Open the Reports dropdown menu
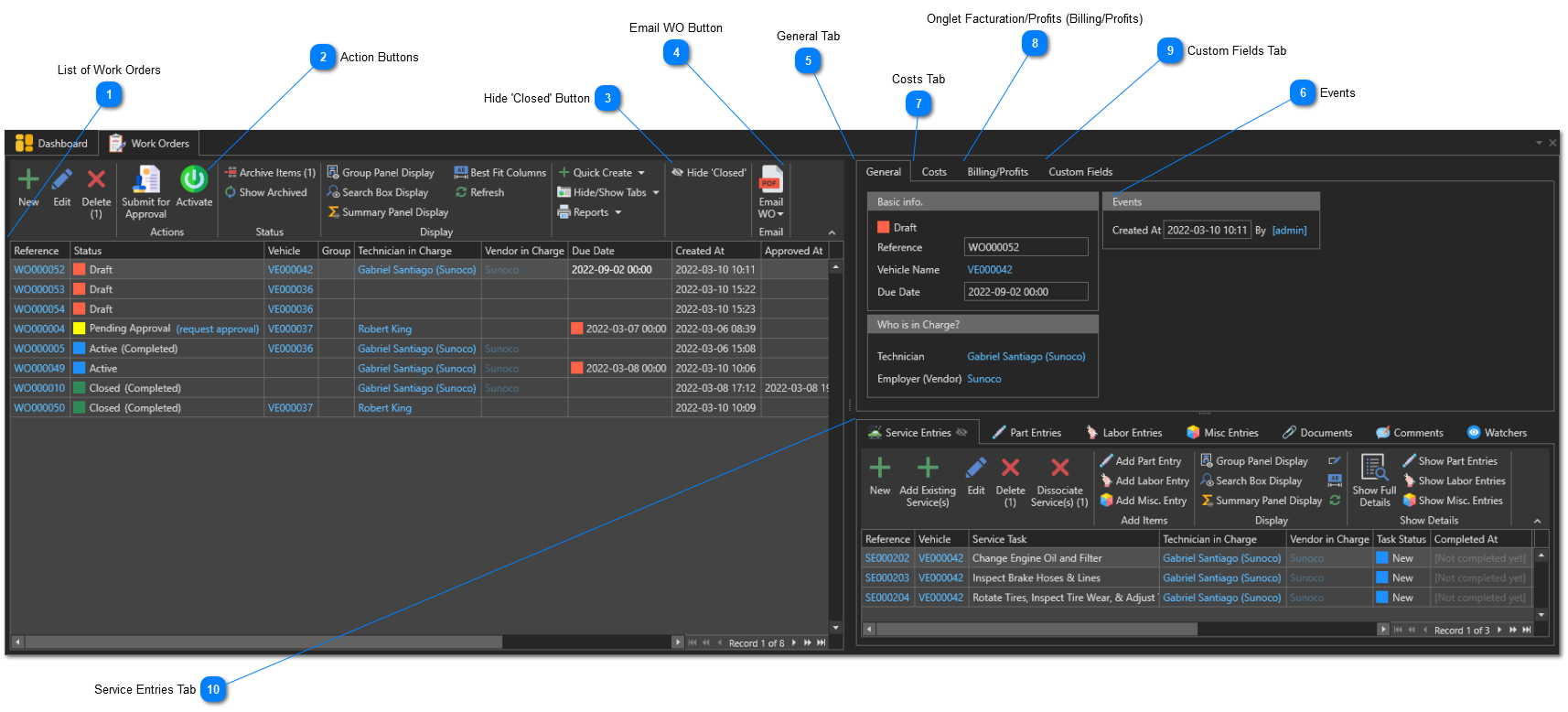 590,212
